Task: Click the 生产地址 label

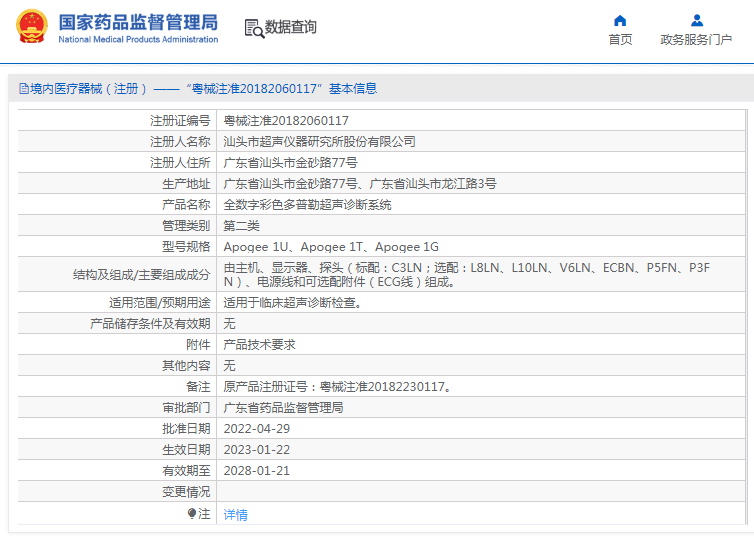Action: click(186, 184)
